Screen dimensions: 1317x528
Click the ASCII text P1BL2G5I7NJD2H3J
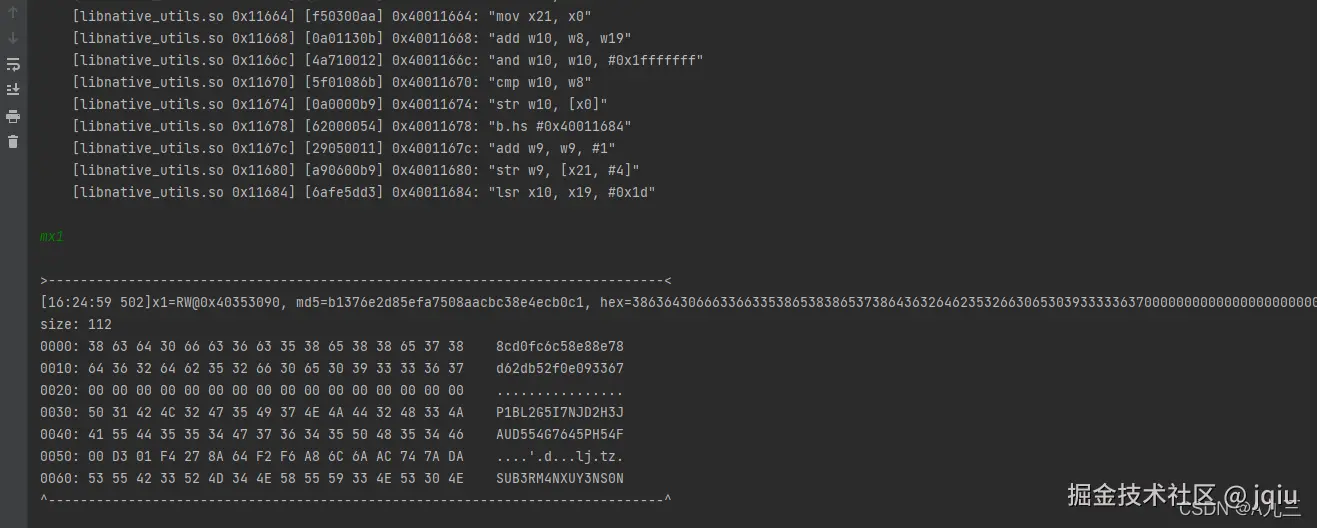560,412
